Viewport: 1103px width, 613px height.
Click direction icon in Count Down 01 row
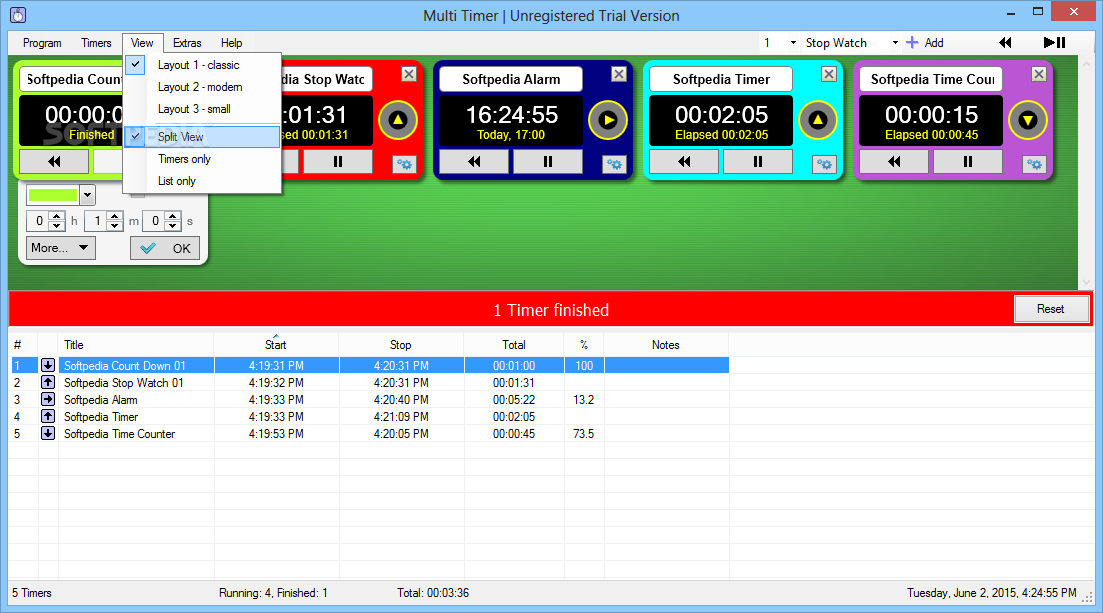pyautogui.click(x=48, y=365)
